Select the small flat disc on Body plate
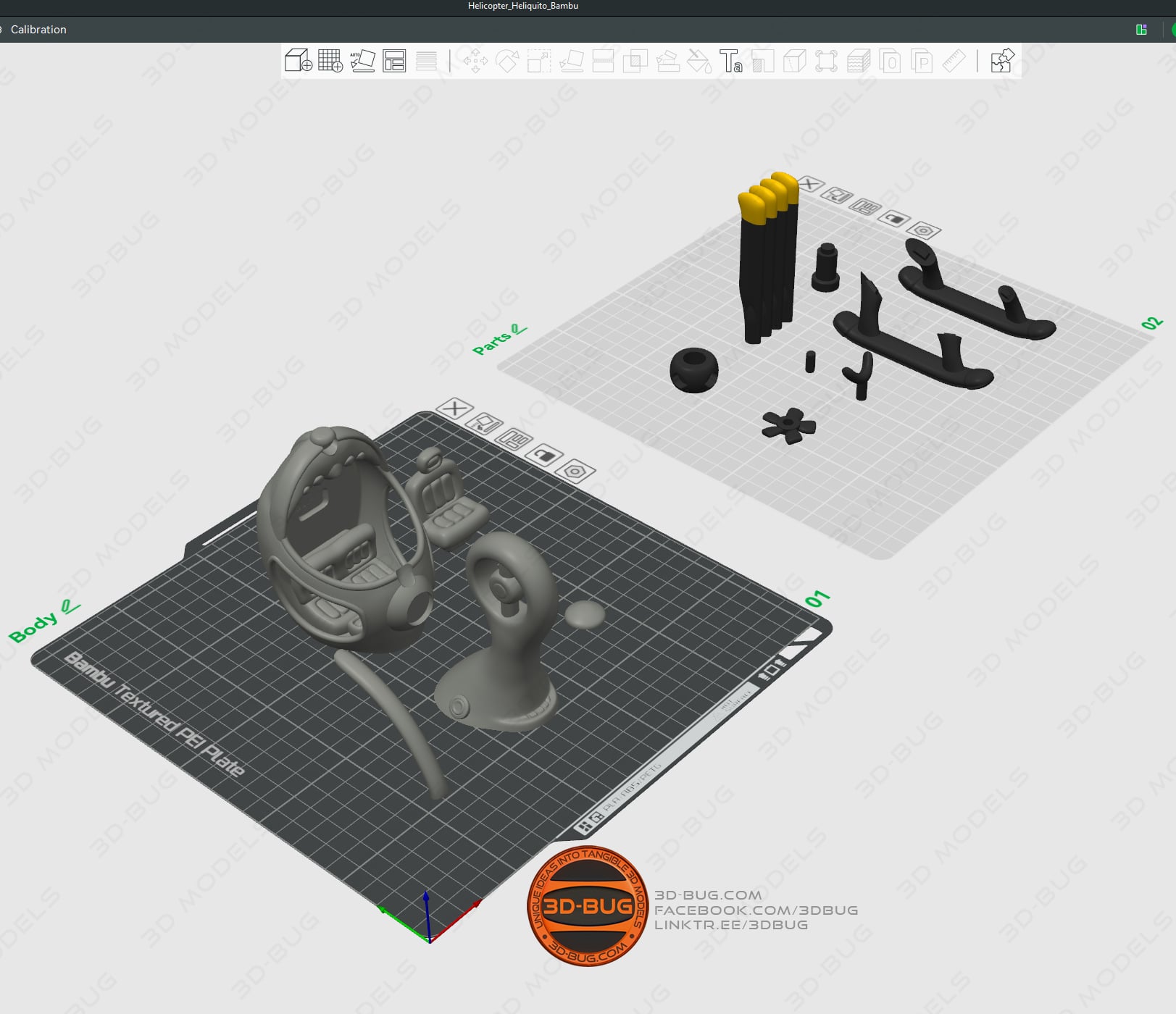 [585, 614]
